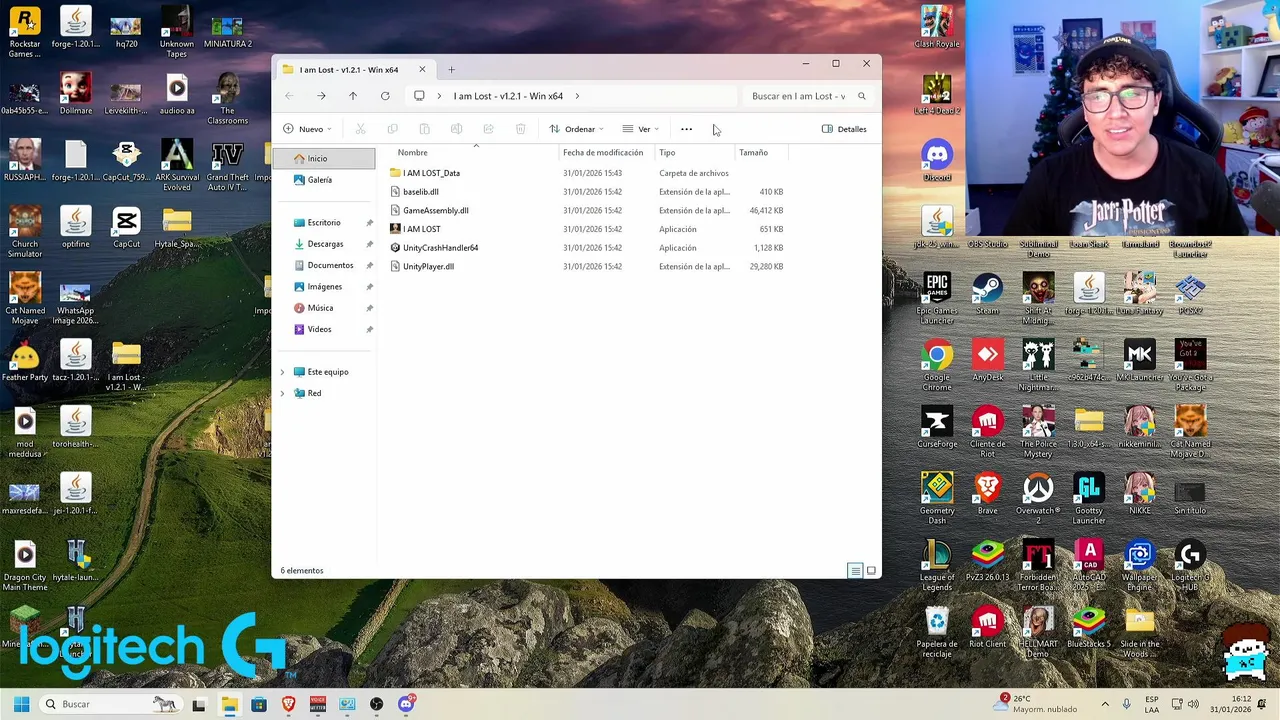
Task: Open Steam shortcut on the desktop
Action: point(988,293)
